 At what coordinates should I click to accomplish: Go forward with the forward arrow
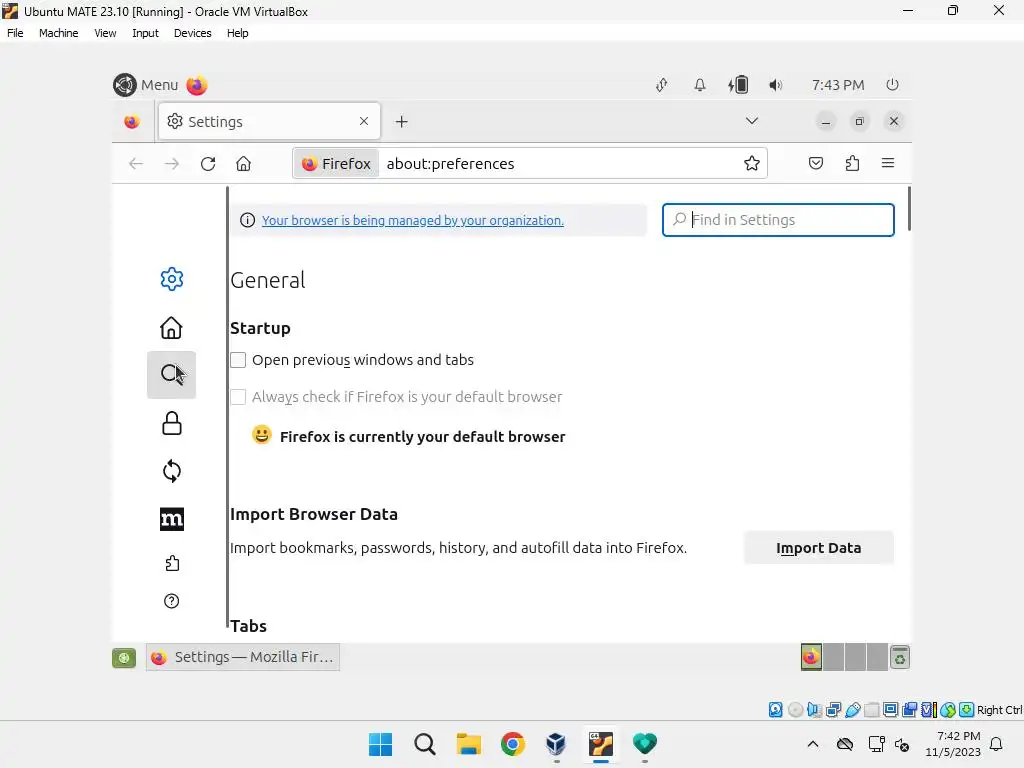coord(172,163)
